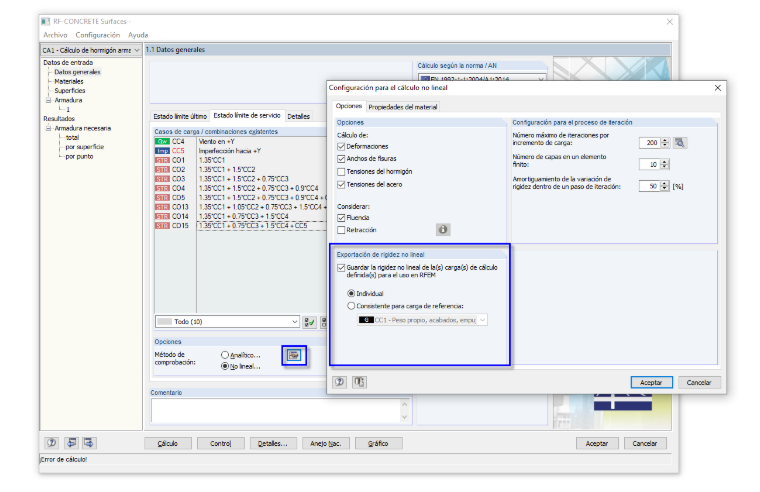The width and height of the screenshot is (760, 492).
Task: Select Opciones tab in nonlinear dialog
Action: (349, 106)
